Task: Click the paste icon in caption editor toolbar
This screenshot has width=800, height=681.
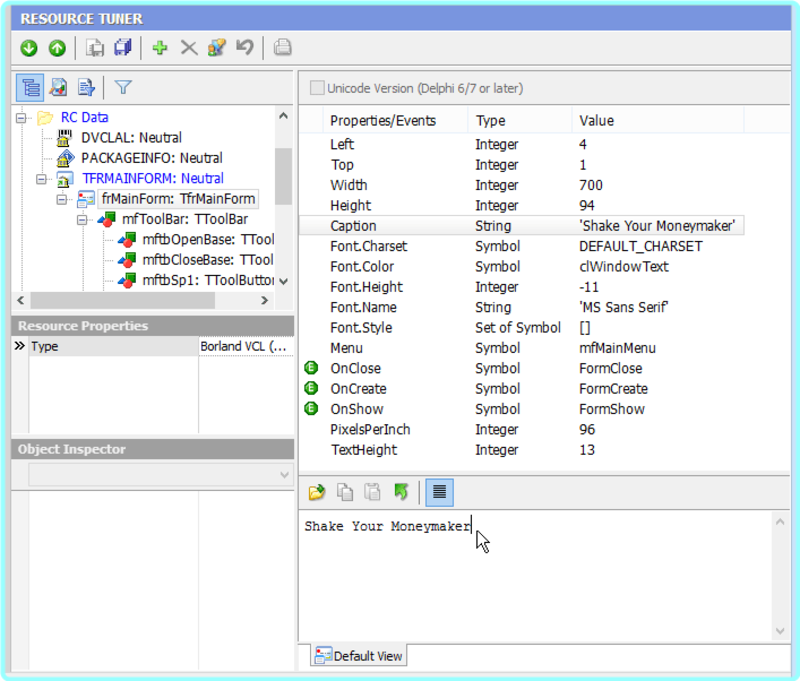Action: tap(372, 492)
